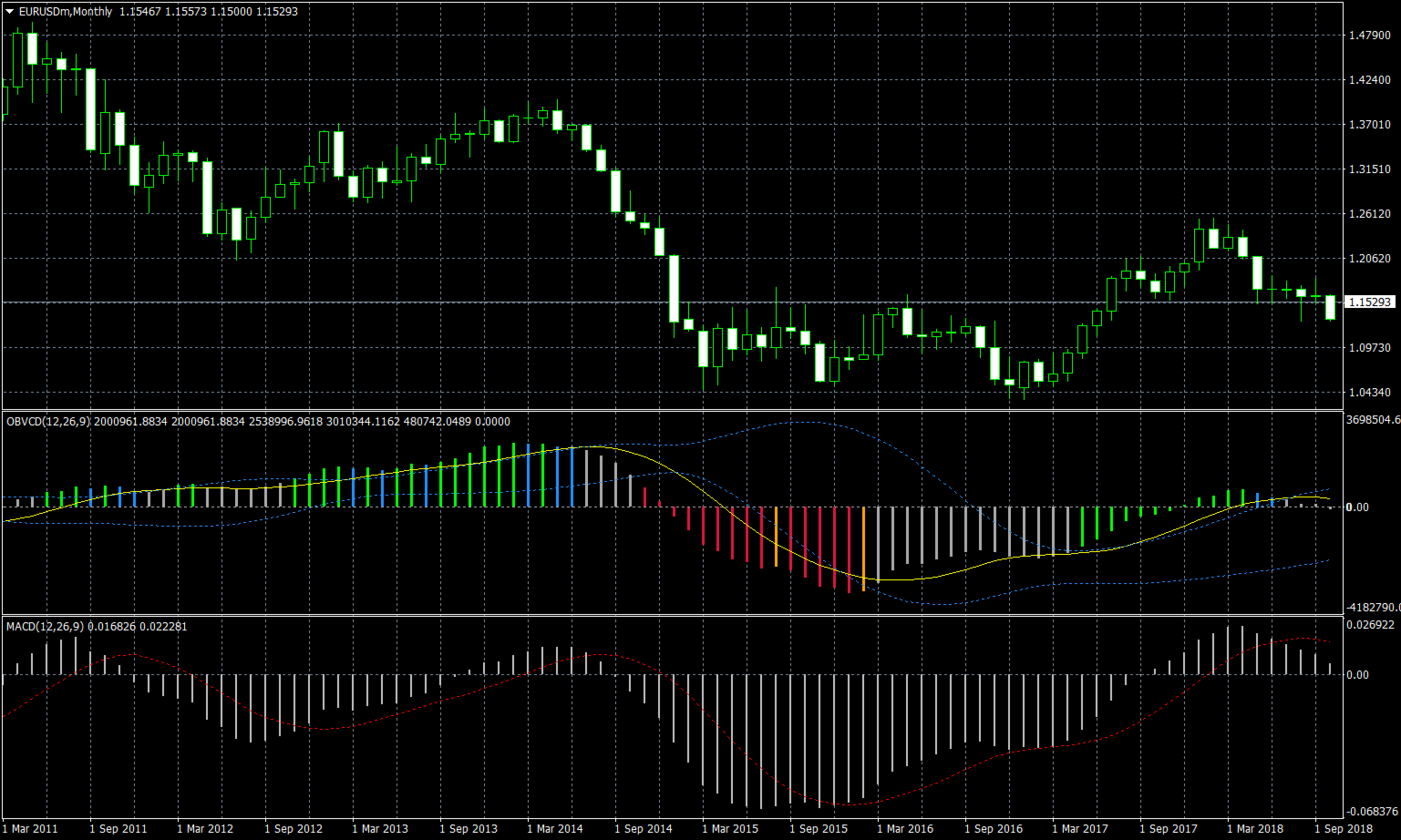
Task: Click the 1 Mar 2012 date label
Action: pos(205,829)
